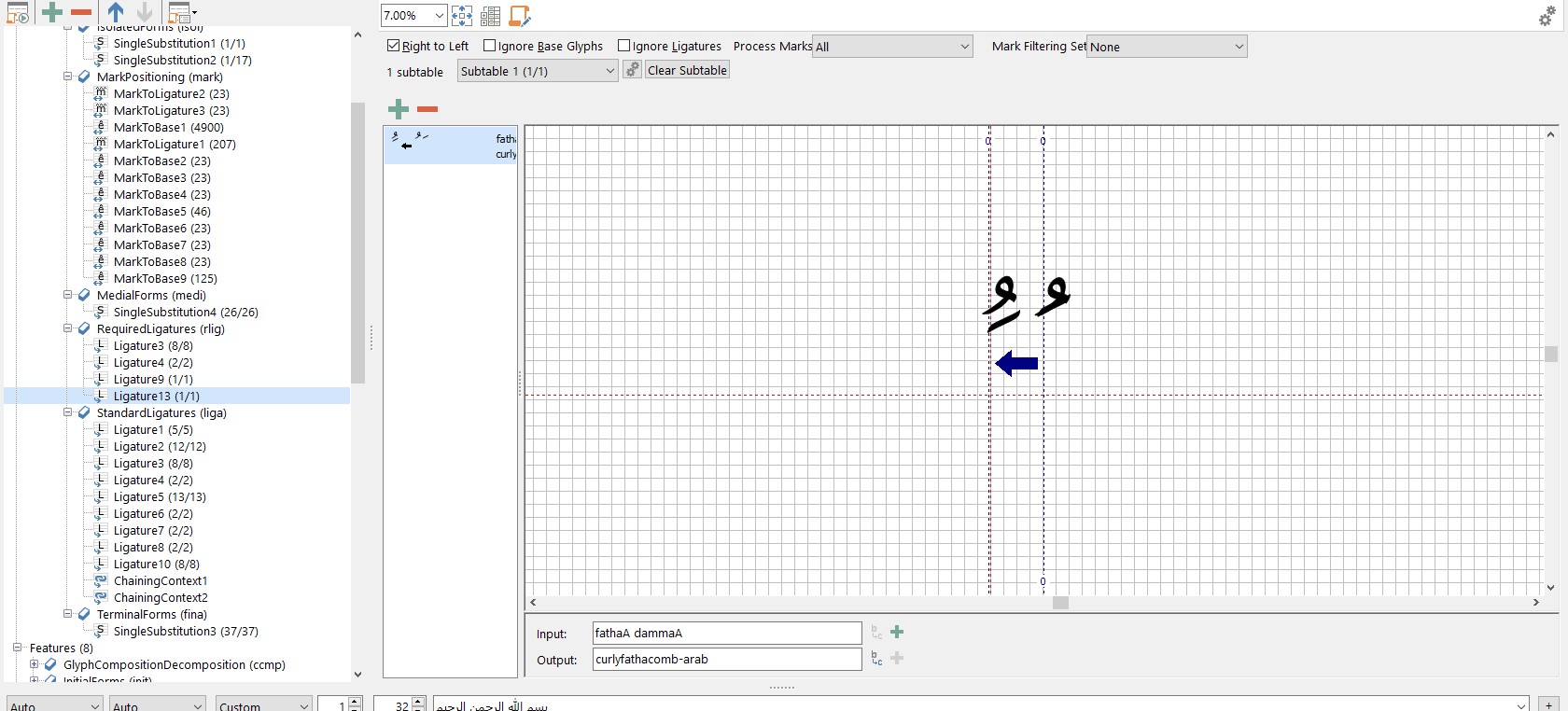Click the red minus above the lookup tree
The image size is (1568, 711).
81,12
